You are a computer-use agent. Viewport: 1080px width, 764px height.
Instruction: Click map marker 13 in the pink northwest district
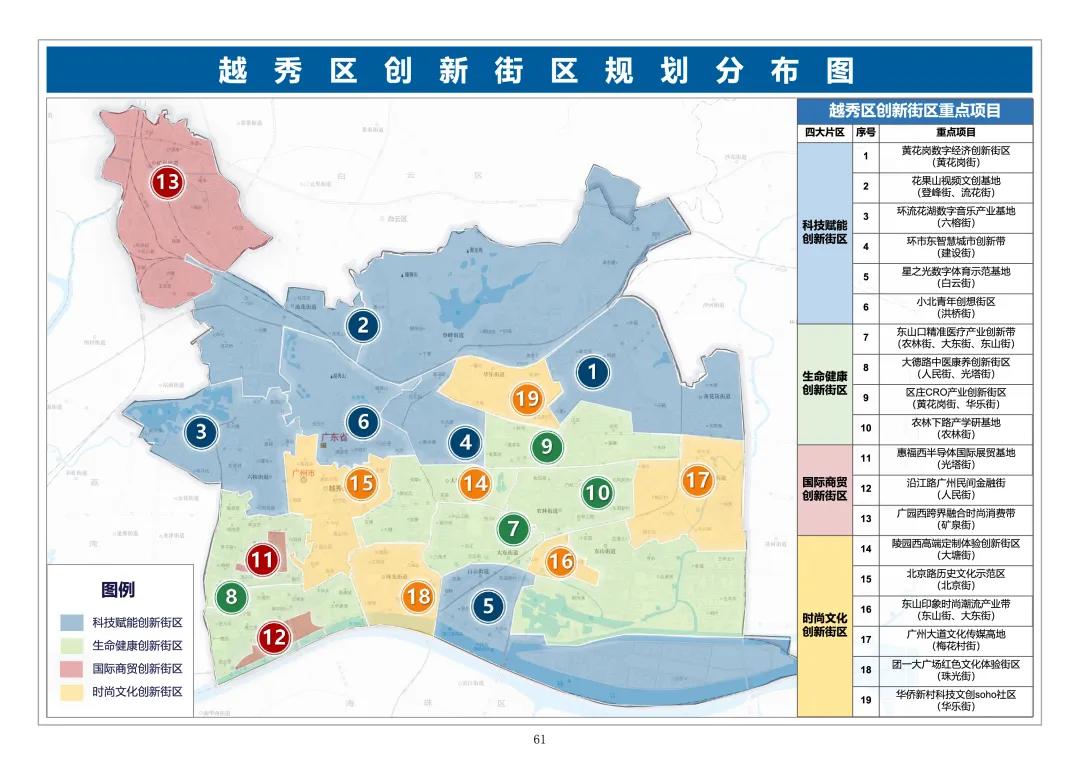[169, 183]
